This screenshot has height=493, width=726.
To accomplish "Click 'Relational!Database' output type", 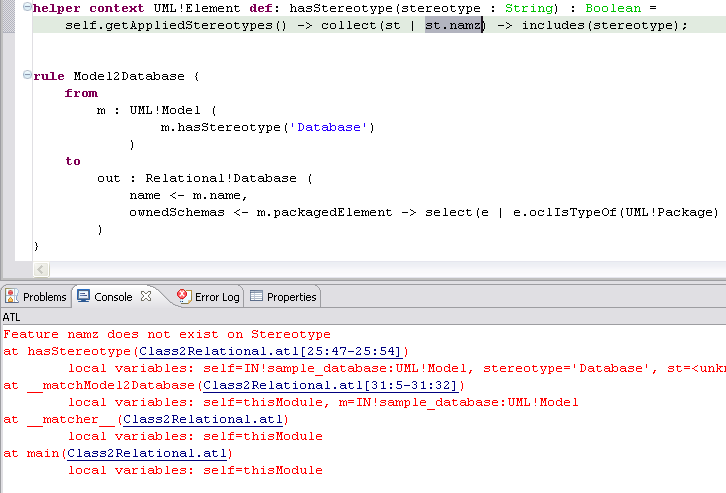I will pyautogui.click(x=221, y=178).
